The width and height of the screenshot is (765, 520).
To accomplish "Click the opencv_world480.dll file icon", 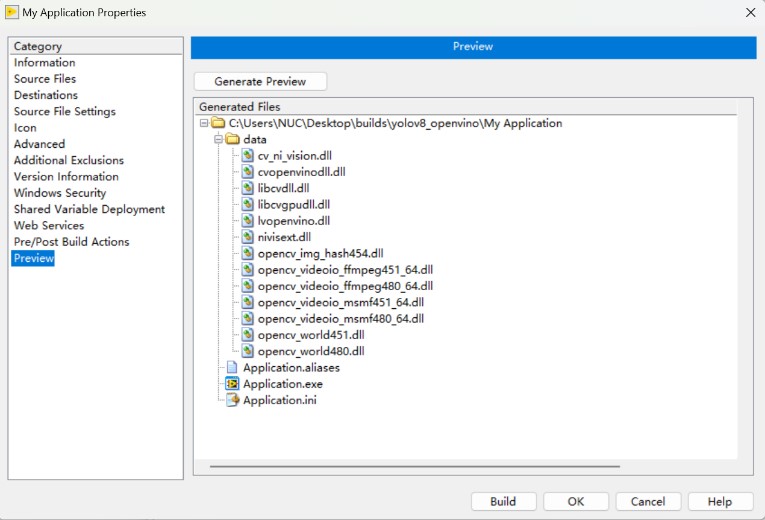I will [x=248, y=352].
